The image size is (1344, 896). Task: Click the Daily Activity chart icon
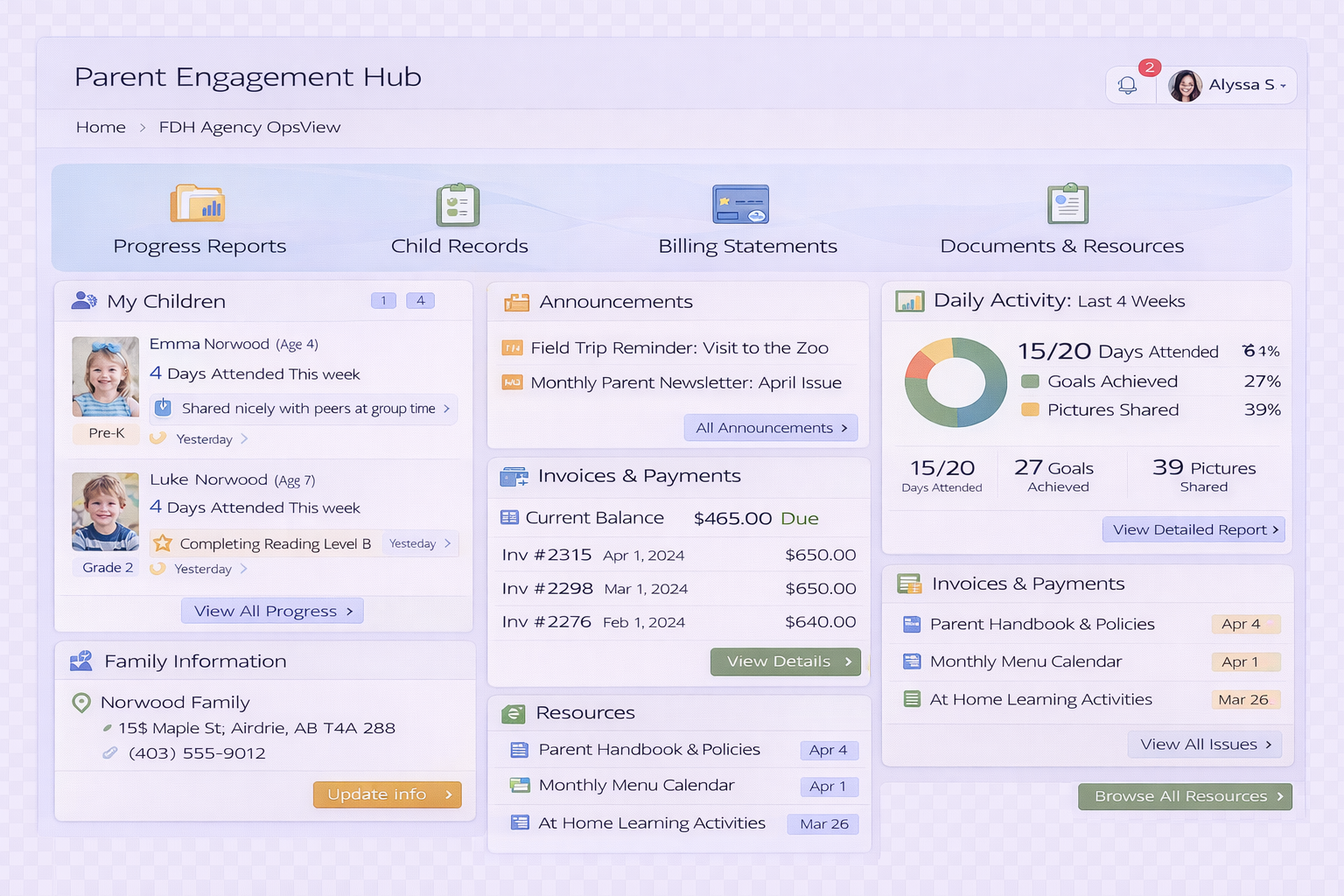(x=910, y=301)
